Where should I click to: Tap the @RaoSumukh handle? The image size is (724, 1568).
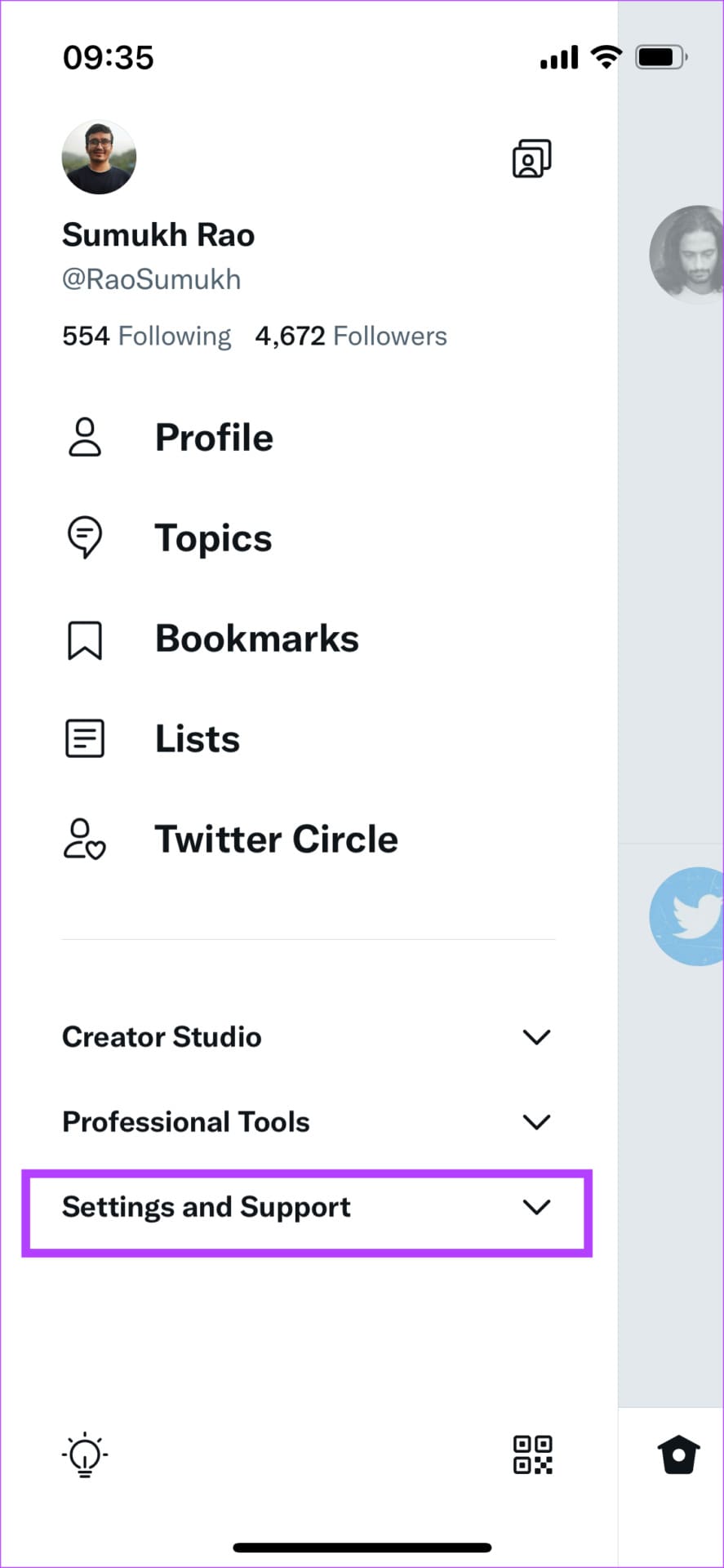point(152,279)
